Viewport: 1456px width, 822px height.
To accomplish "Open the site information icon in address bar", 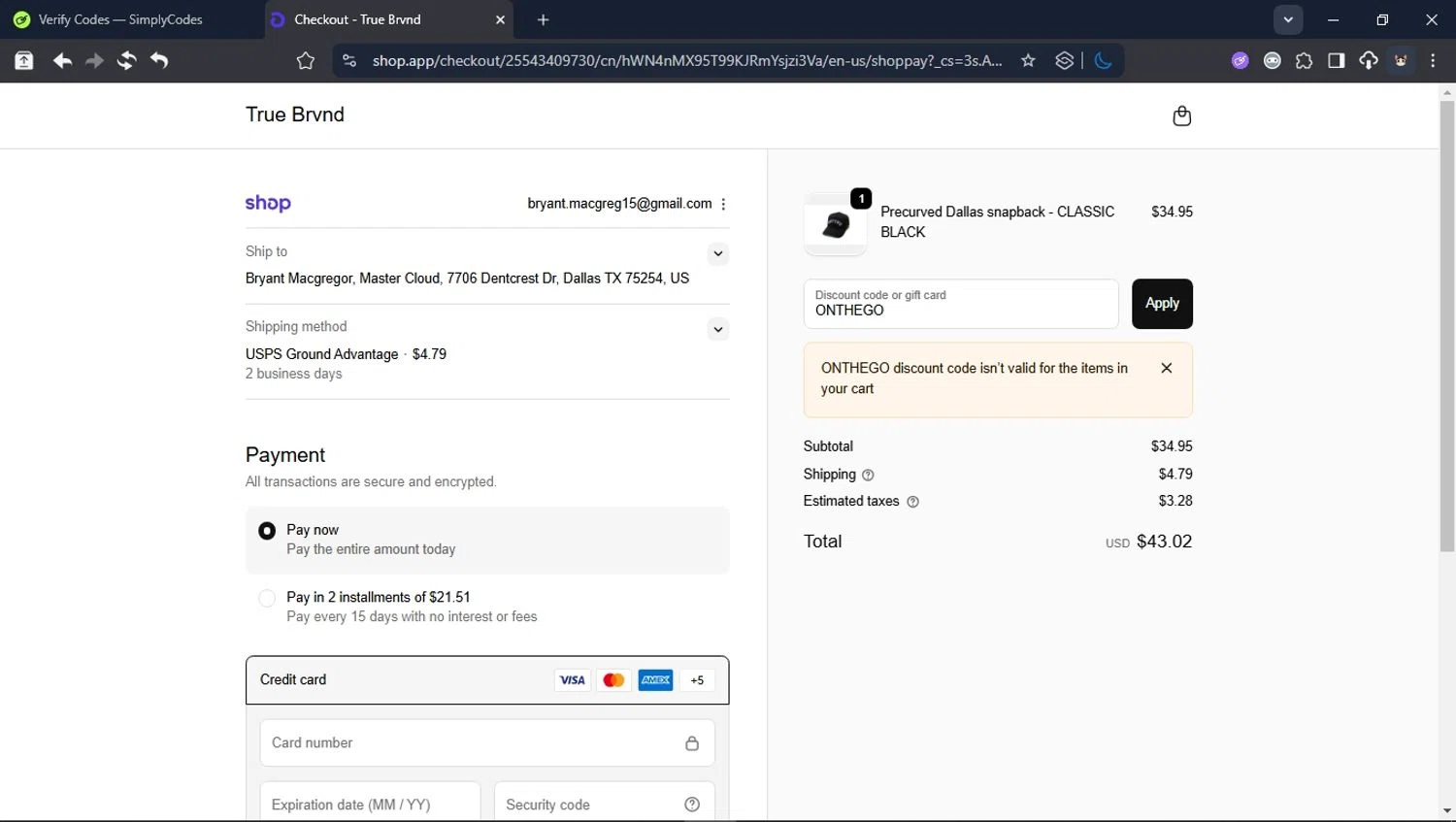I will click(349, 60).
